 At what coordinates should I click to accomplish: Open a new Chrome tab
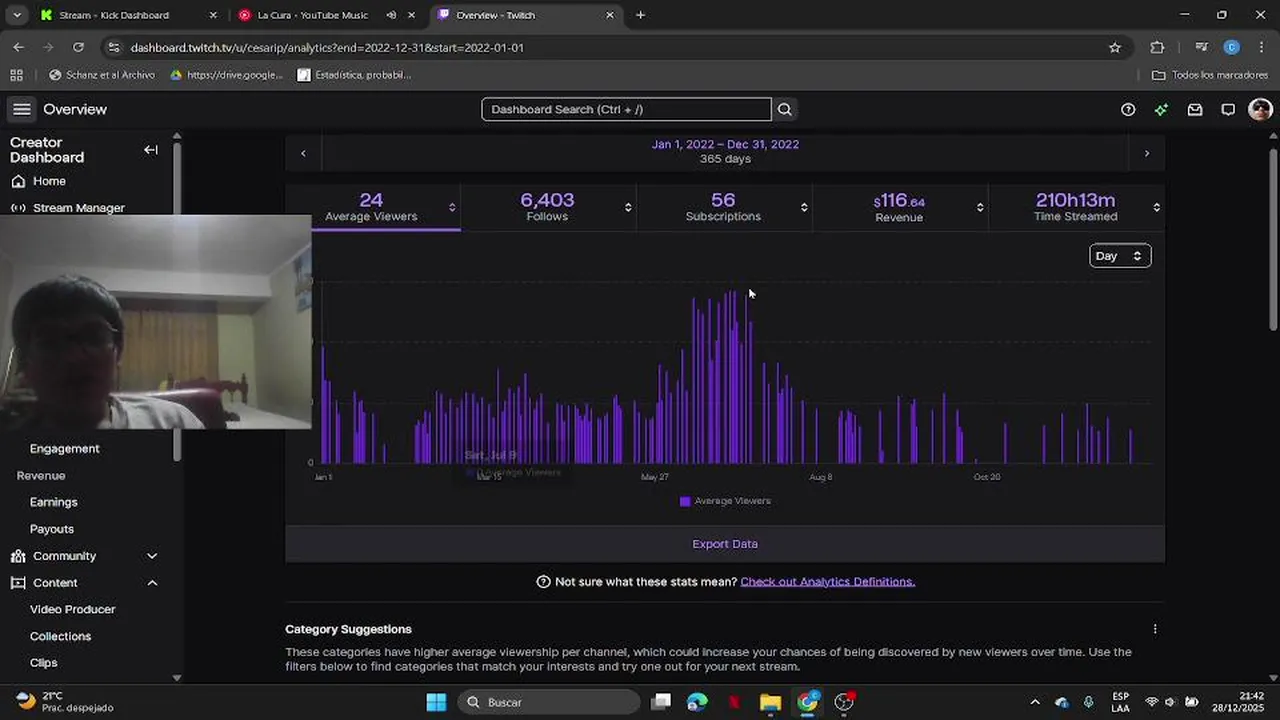pyautogui.click(x=640, y=15)
